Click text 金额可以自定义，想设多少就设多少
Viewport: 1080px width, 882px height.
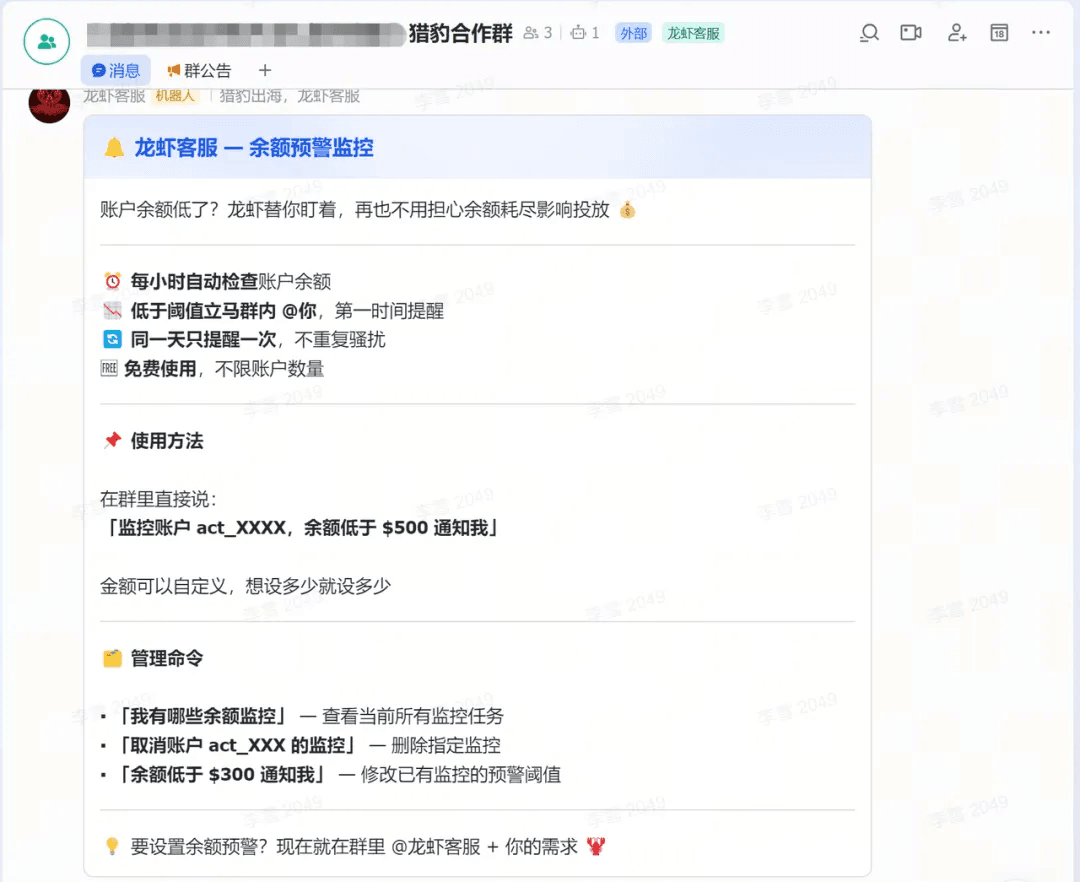tap(245, 586)
